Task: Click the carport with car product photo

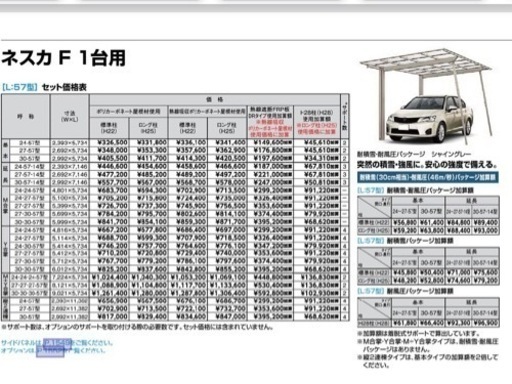Action: coord(425,97)
